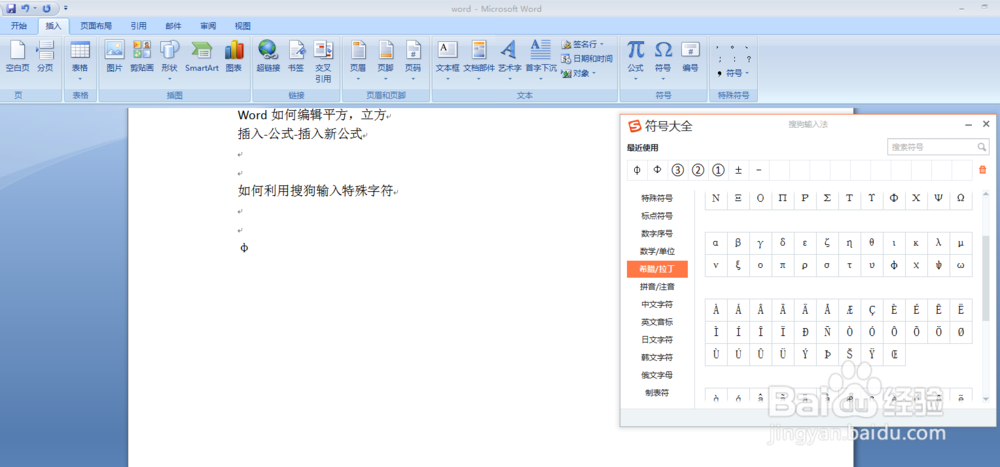Image resolution: width=1000 pixels, height=467 pixels.
Task: Insert WordArt (艺术字)
Action: (510, 61)
